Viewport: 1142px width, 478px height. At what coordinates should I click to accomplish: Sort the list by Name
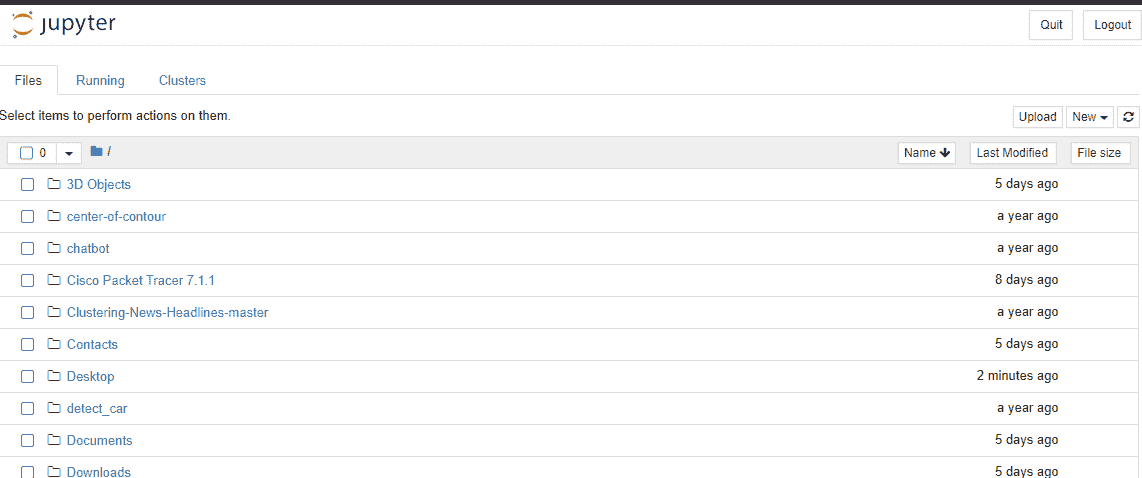pos(926,153)
